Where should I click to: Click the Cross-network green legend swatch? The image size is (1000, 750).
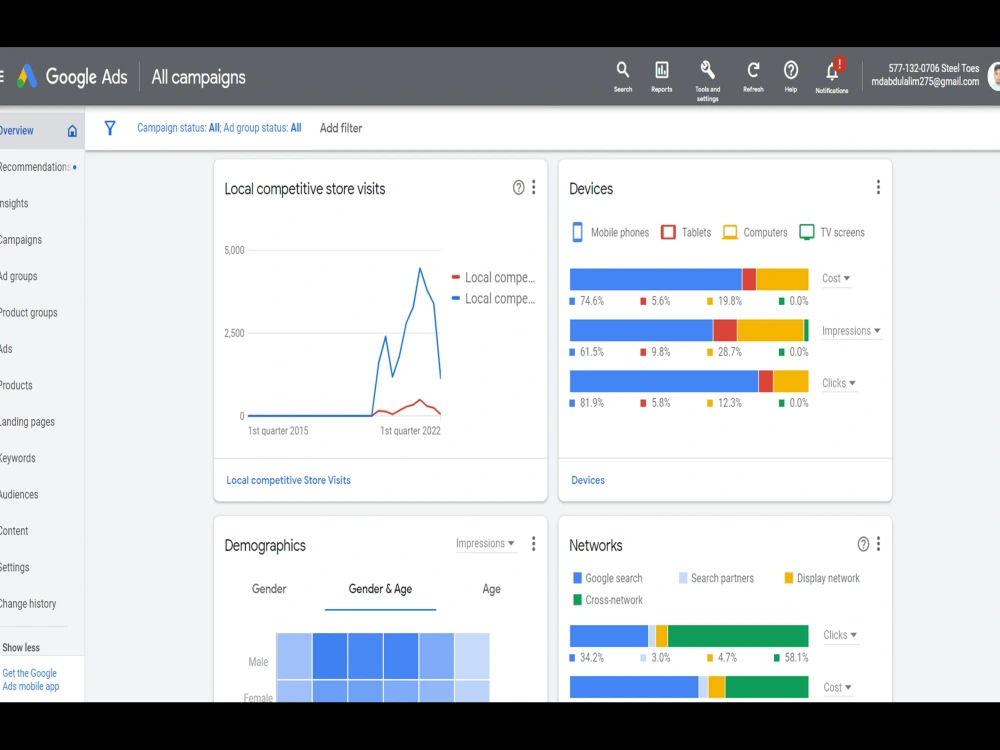tap(577, 599)
